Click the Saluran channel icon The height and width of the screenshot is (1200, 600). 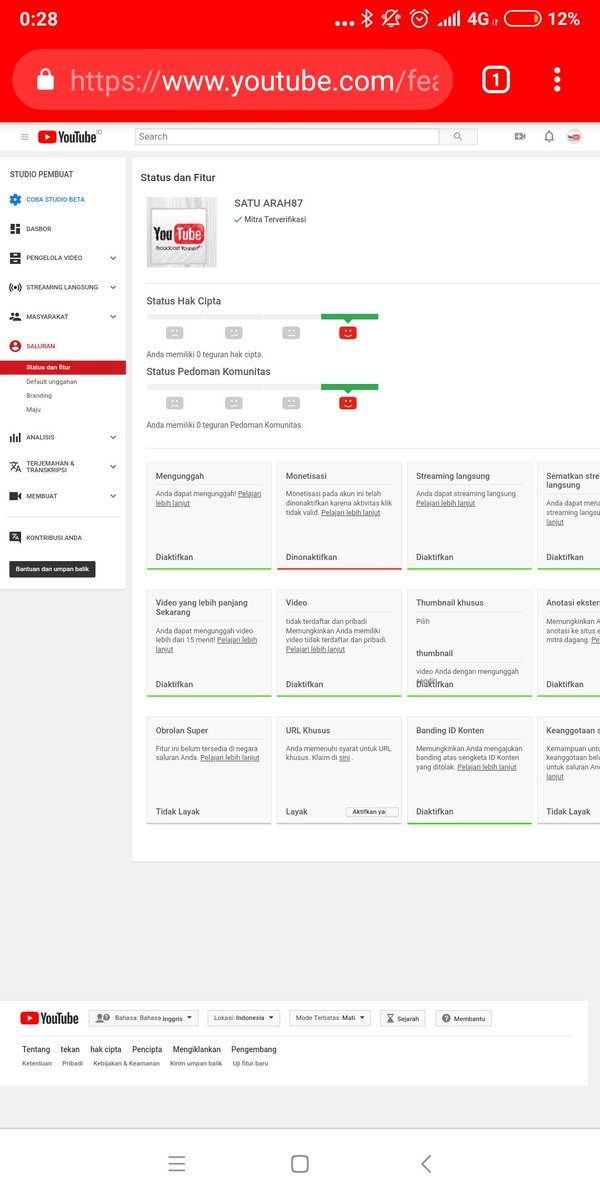point(15,346)
